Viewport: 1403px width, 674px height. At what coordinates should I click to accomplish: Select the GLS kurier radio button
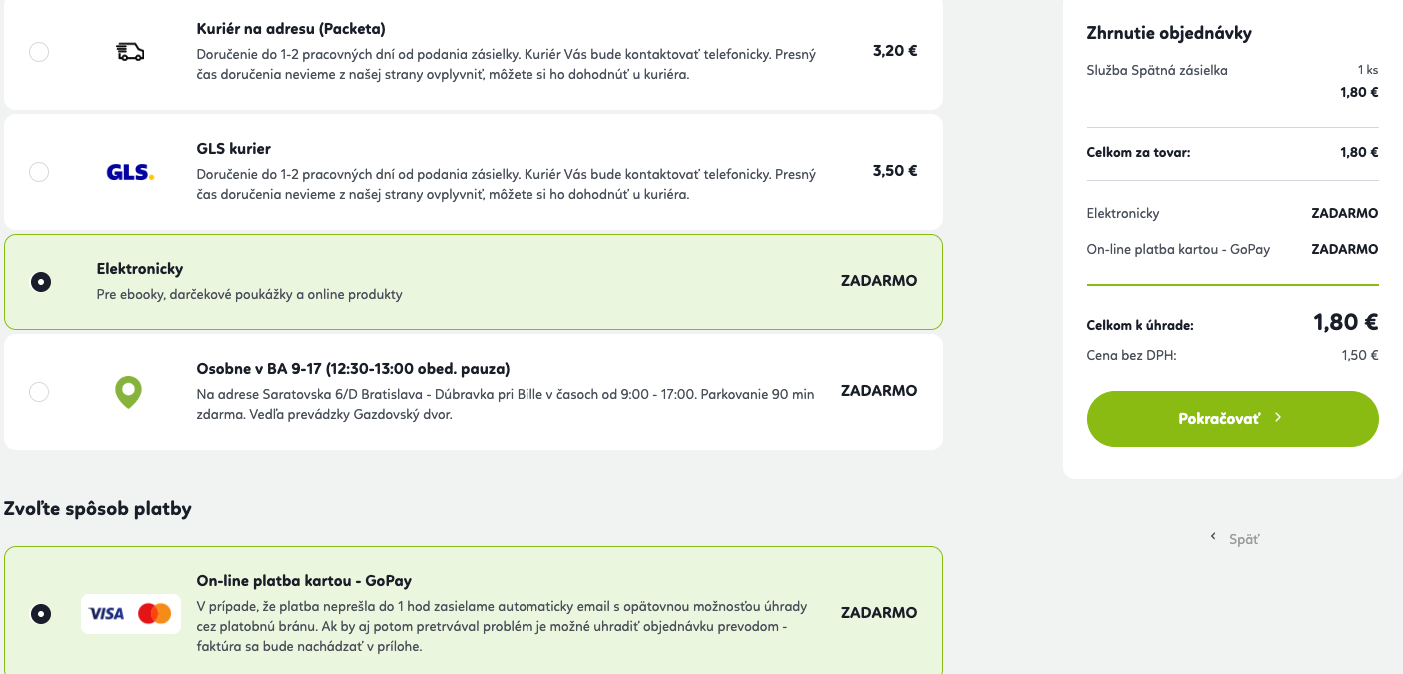(x=39, y=172)
